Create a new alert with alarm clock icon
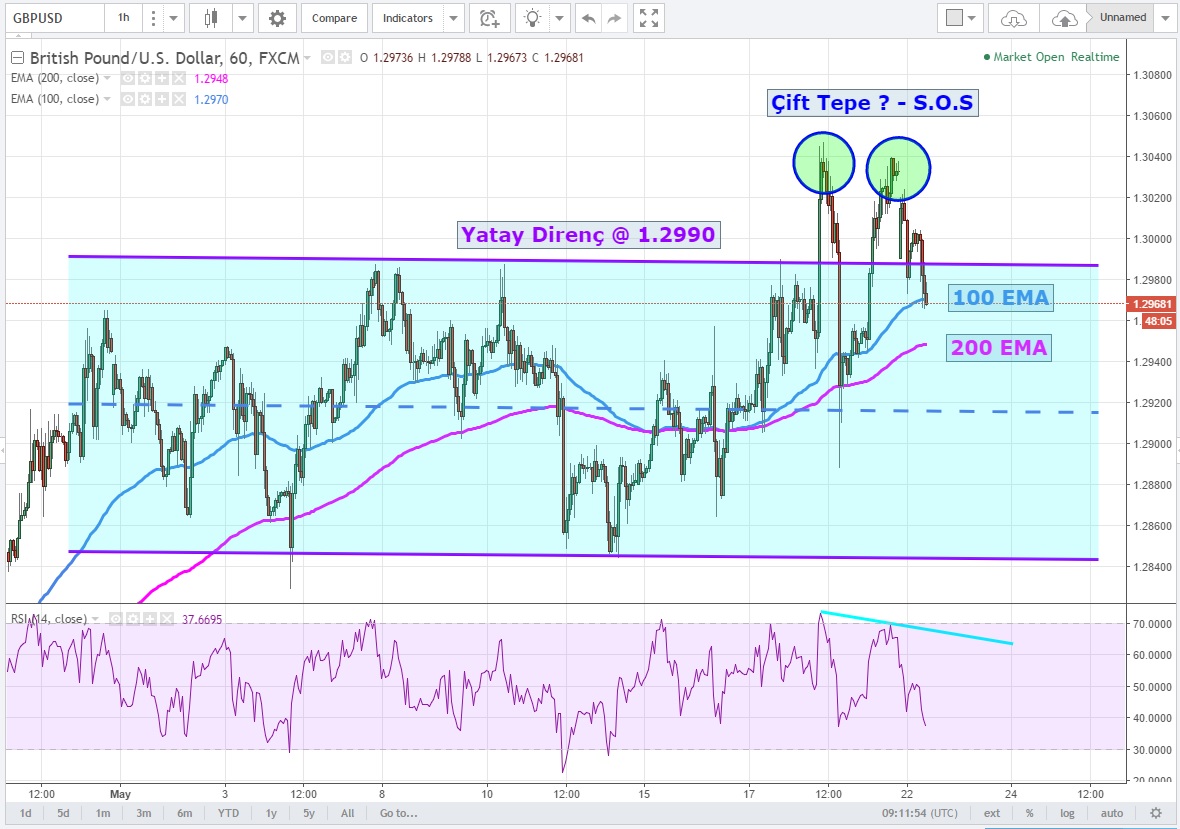The width and height of the screenshot is (1180, 829). pyautogui.click(x=489, y=18)
